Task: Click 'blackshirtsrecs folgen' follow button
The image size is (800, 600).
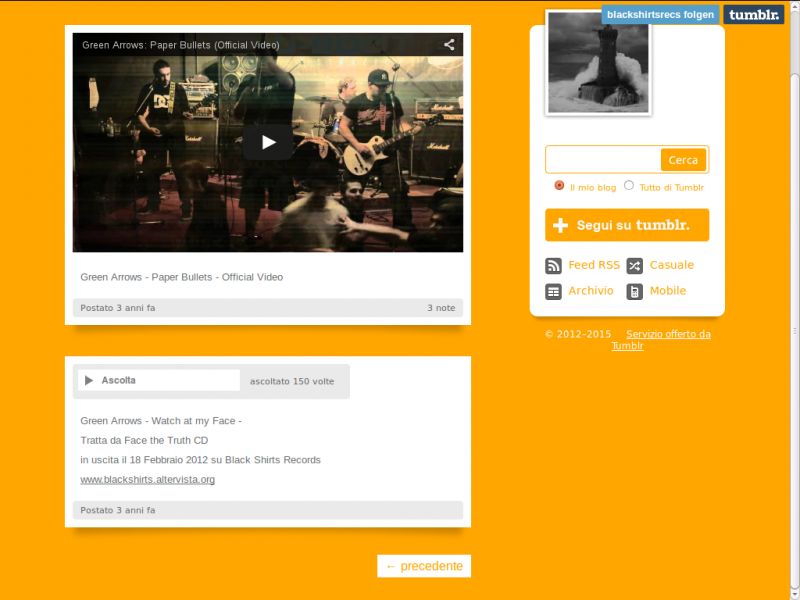Action: (660, 15)
